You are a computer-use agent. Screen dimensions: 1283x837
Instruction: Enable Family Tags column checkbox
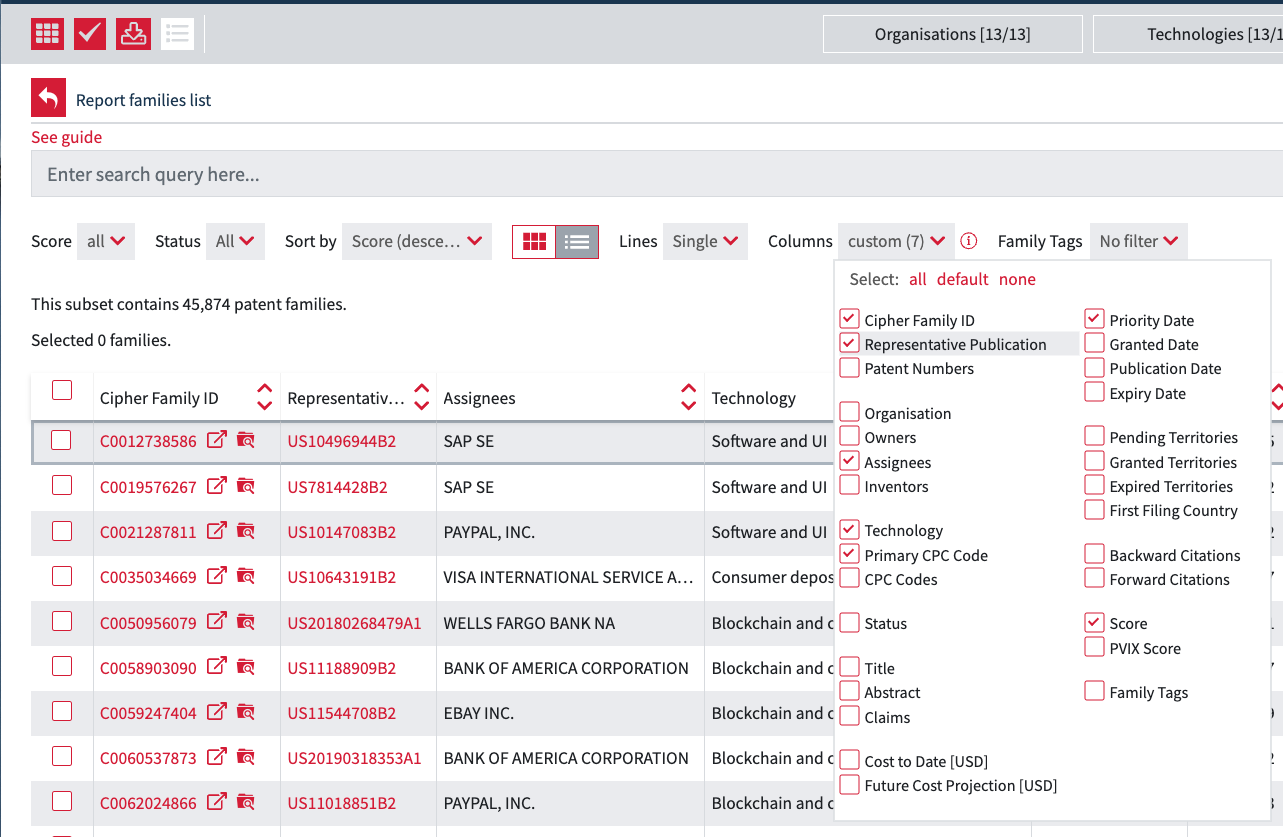1094,691
